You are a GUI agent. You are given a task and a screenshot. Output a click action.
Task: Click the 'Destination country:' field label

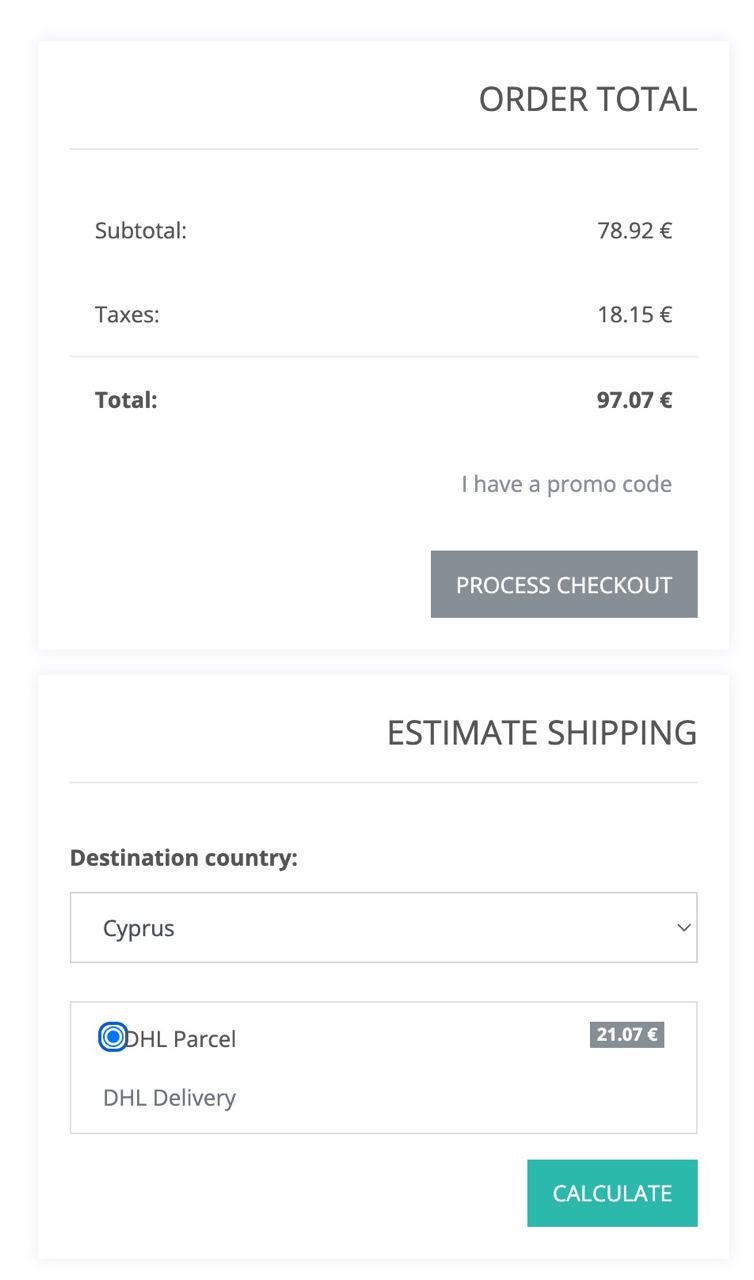(184, 858)
